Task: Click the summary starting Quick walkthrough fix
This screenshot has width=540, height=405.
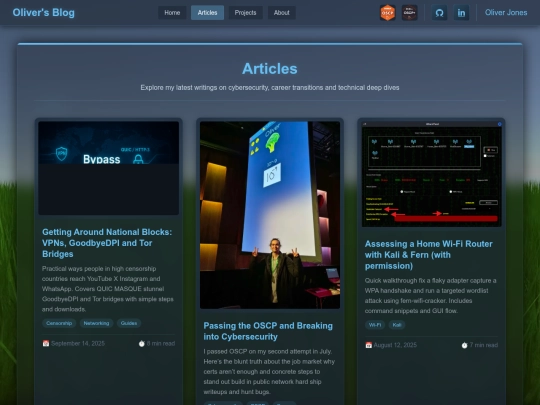Action: click(x=430, y=295)
